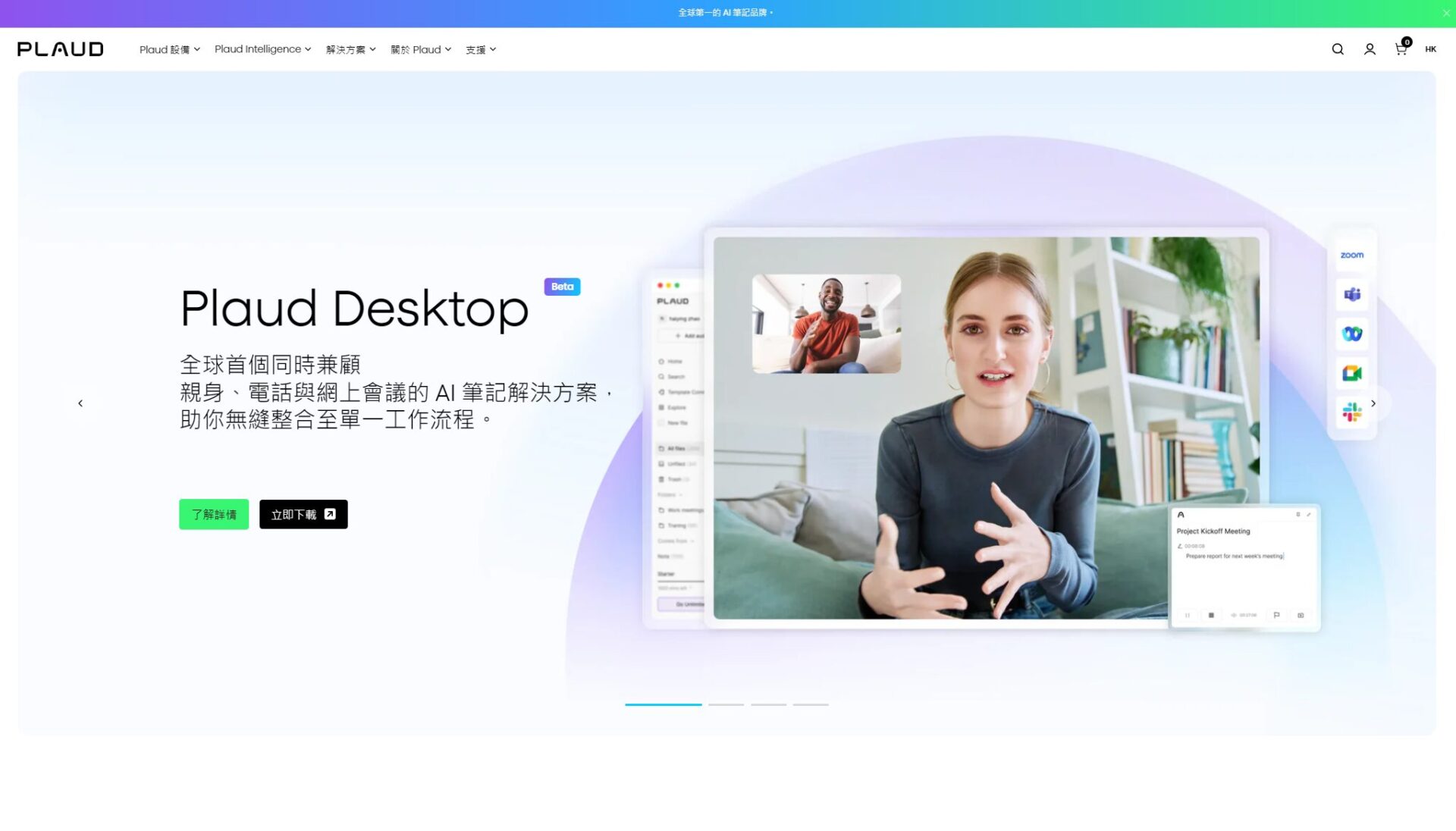Image resolution: width=1456 pixels, height=831 pixels.
Task: Expand the integrations sidebar chevron
Action: (x=1373, y=403)
